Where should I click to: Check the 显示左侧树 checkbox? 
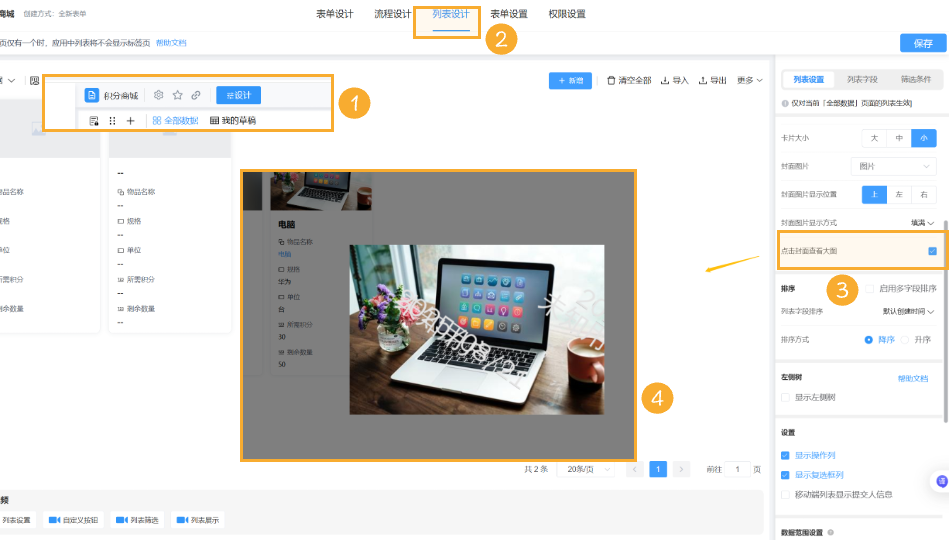786,398
